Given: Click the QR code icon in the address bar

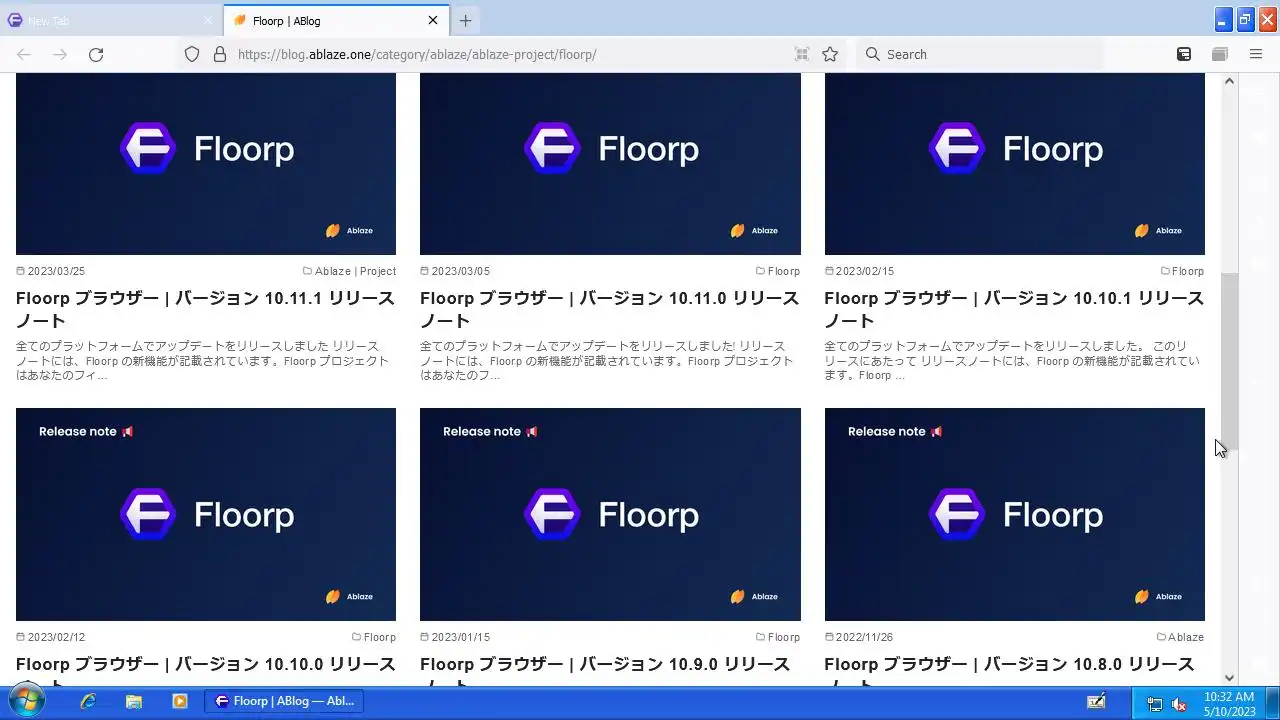Looking at the screenshot, I should [801, 54].
